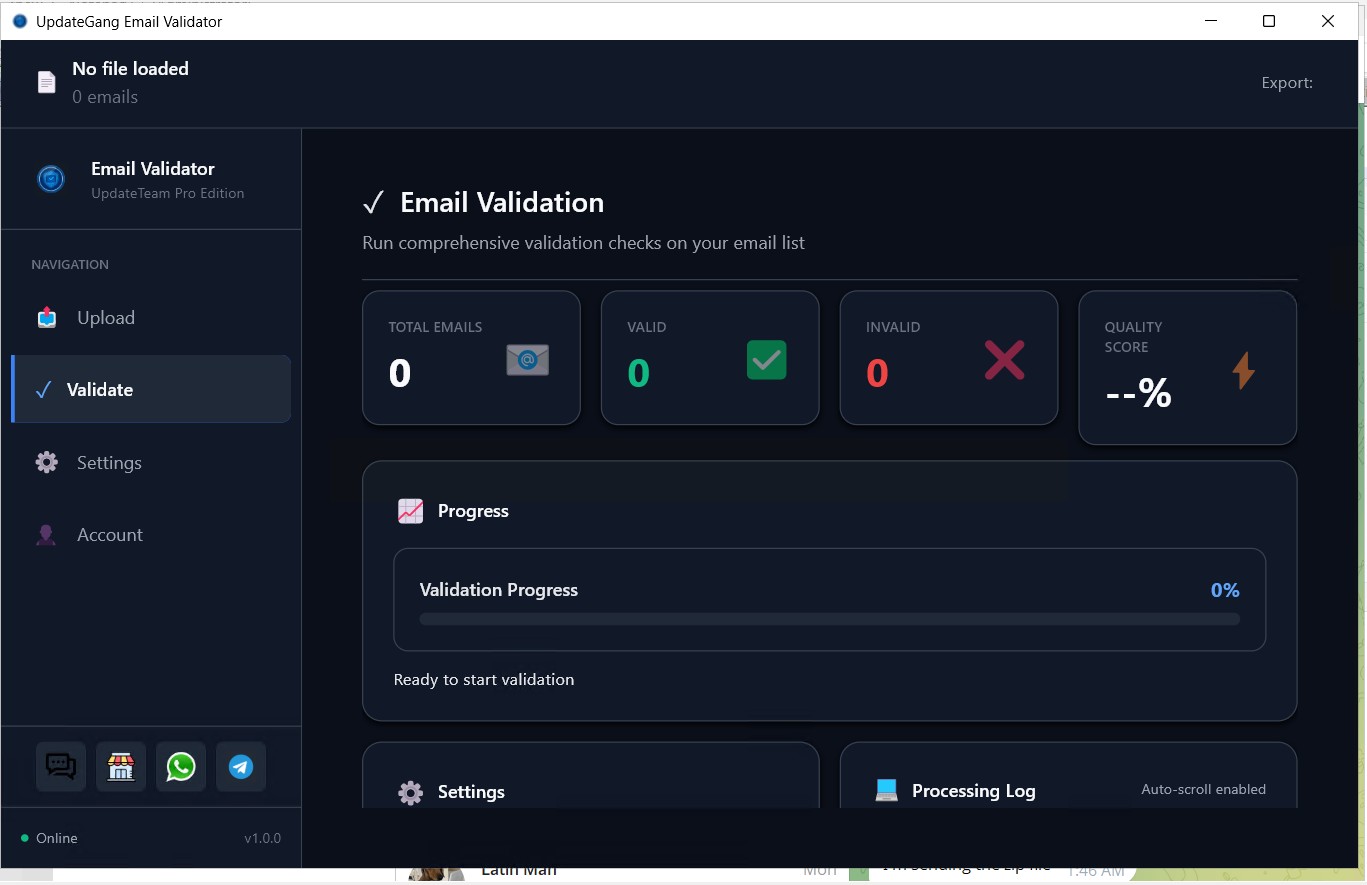Click the Auto-scroll enabled label
1367x885 pixels.
pyautogui.click(x=1203, y=790)
